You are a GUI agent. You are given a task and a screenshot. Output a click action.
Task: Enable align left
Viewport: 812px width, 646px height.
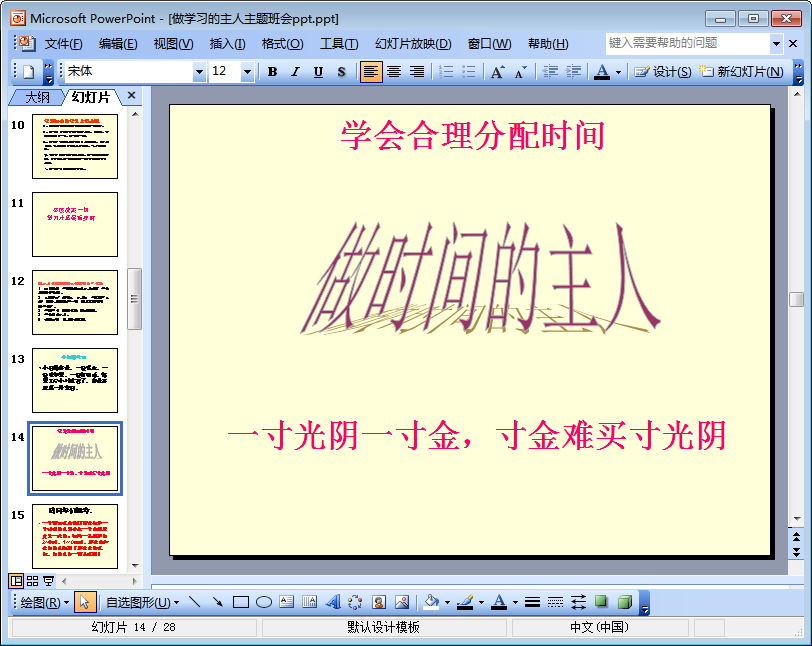[x=371, y=72]
